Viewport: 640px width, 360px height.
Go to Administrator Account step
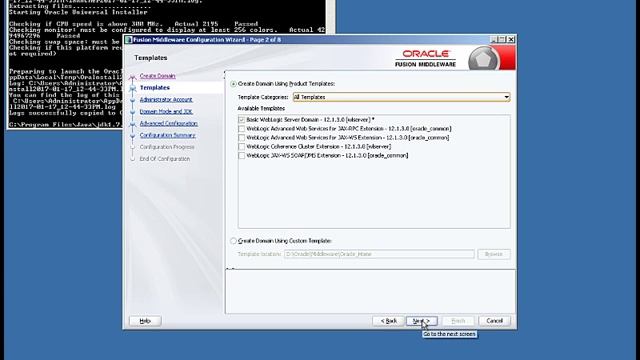pos(166,100)
